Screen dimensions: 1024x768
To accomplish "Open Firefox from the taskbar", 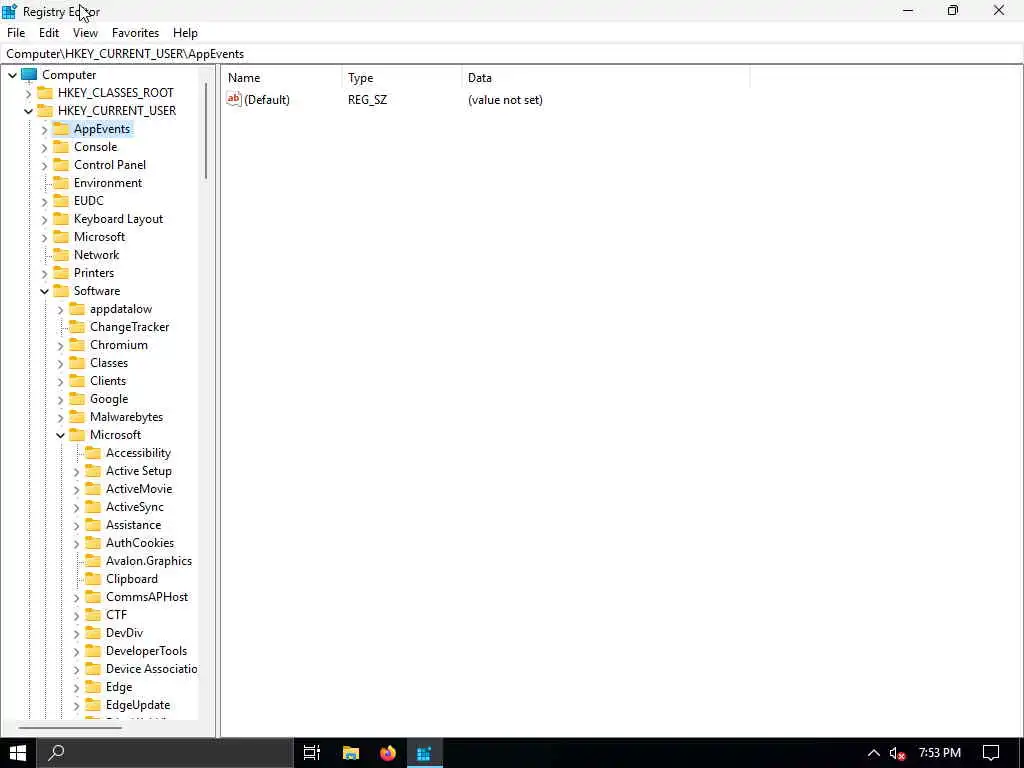I will click(388, 753).
